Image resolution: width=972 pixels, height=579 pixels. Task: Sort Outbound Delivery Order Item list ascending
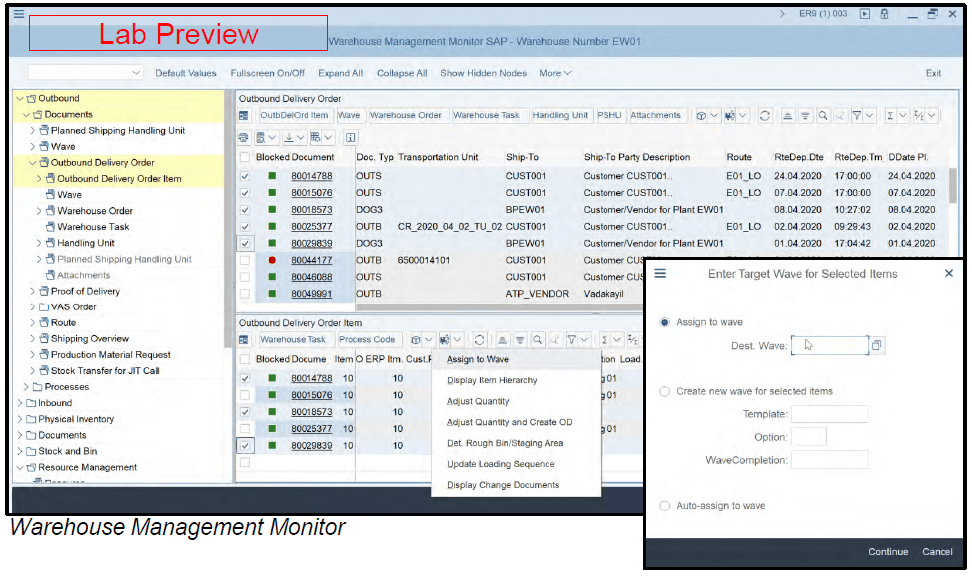502,340
